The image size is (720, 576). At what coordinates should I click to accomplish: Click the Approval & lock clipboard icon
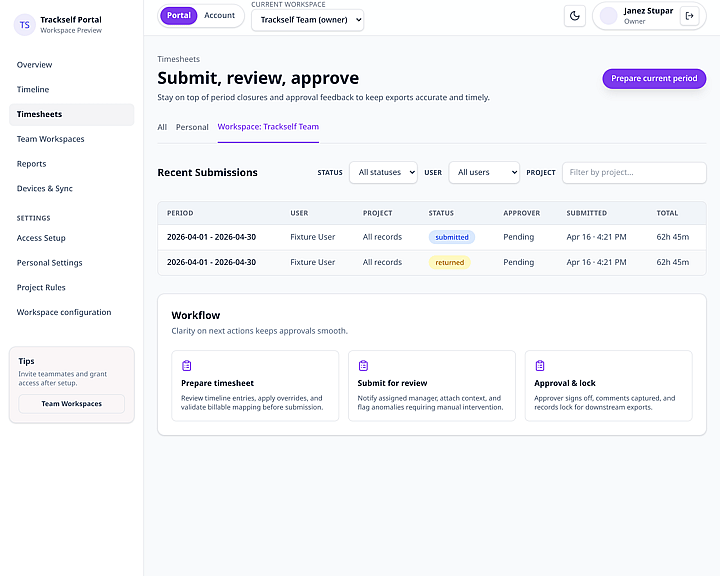click(540, 366)
